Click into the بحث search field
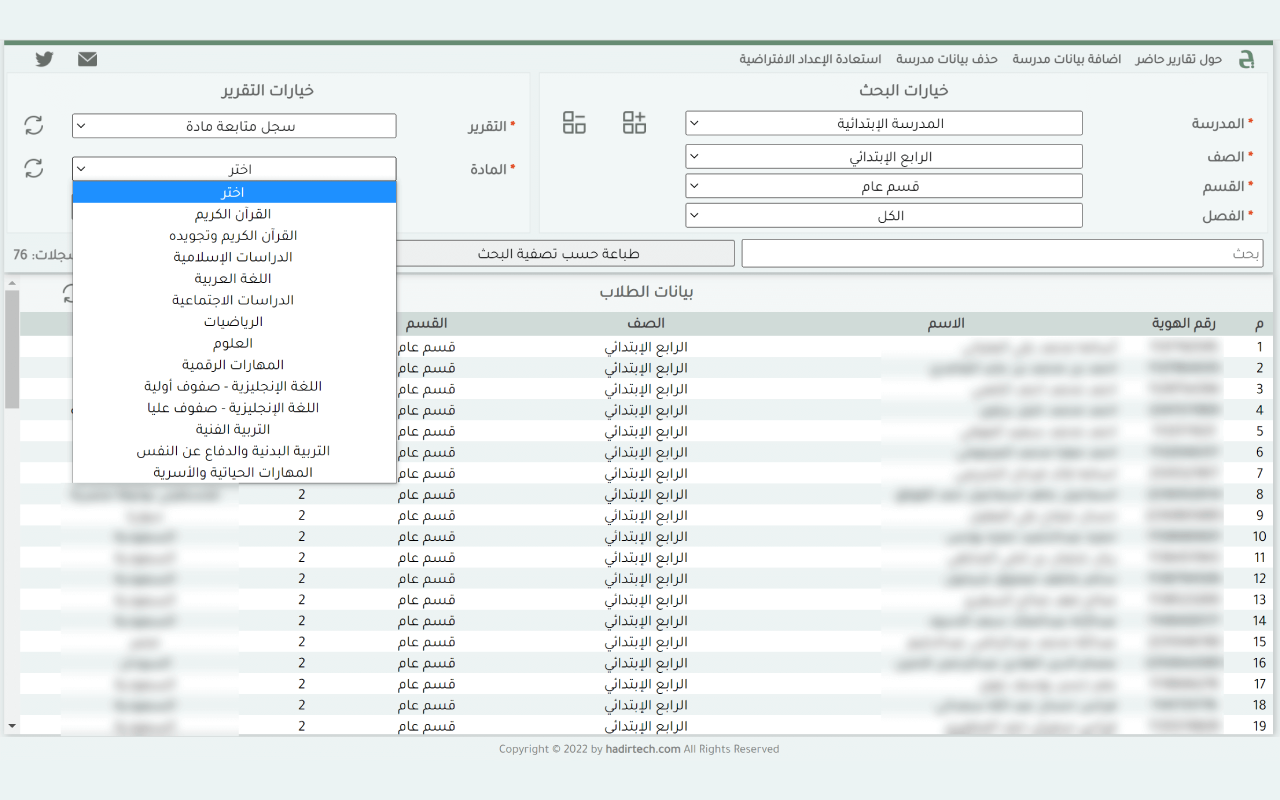 point(1002,253)
